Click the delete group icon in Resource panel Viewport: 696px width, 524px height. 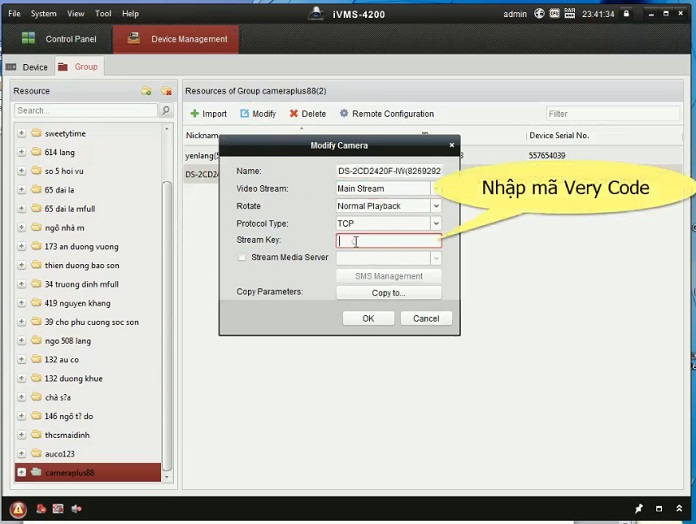coord(165,91)
